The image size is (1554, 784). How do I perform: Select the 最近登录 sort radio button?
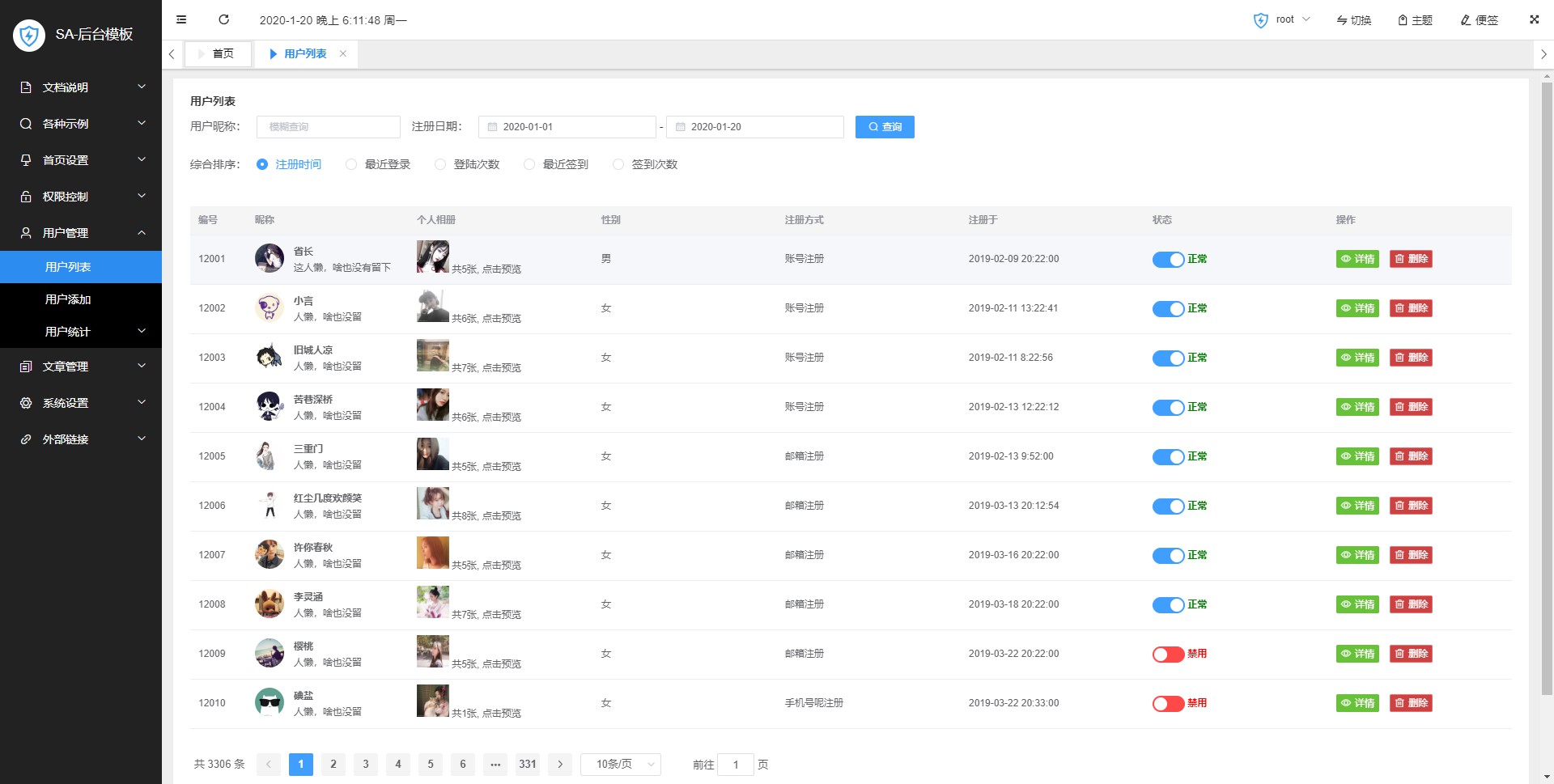point(351,164)
